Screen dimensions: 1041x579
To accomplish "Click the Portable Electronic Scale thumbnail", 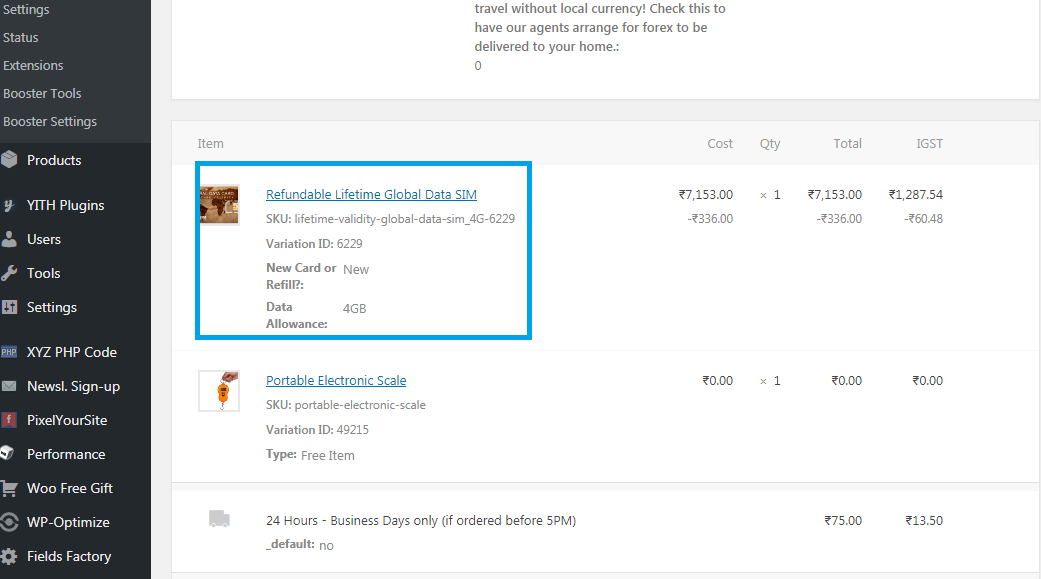I will click(219, 390).
